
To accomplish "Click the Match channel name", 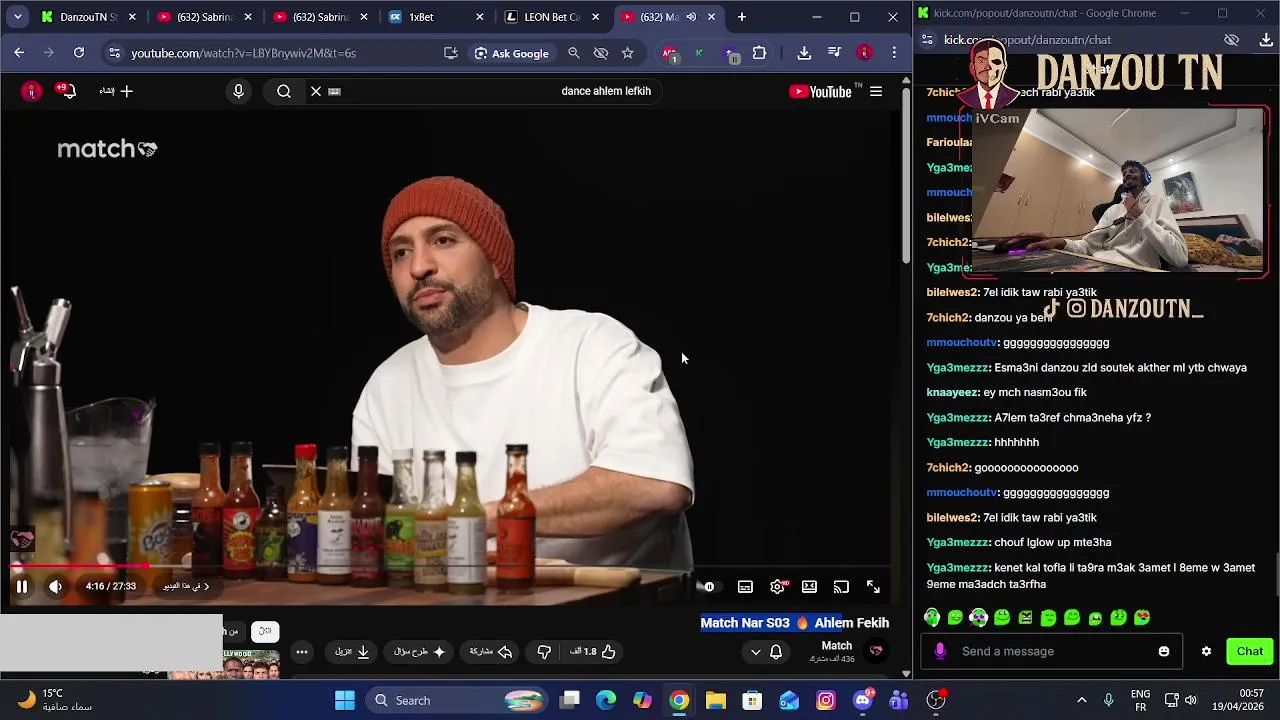I will click(x=836, y=646).
